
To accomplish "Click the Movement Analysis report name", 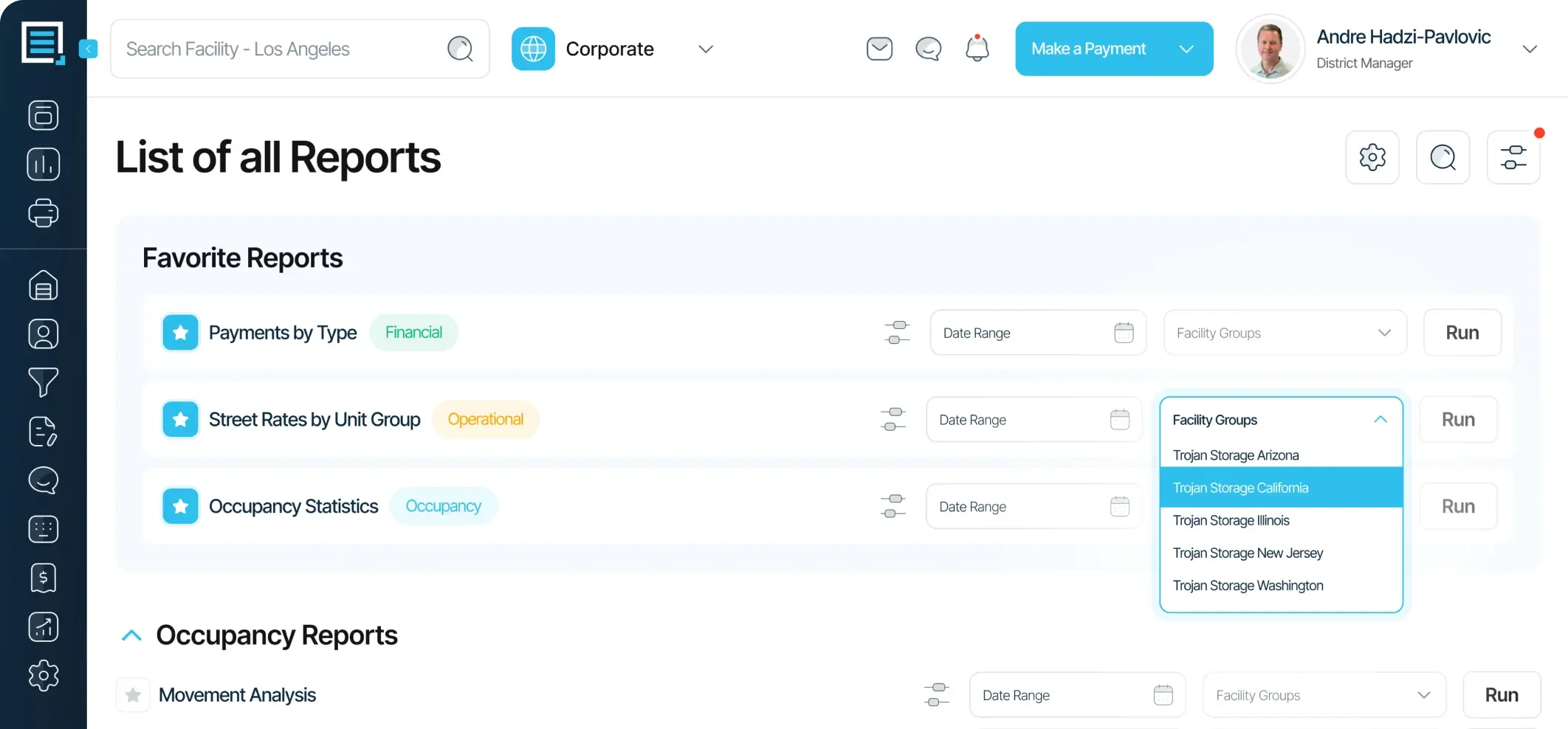I will tap(237, 695).
